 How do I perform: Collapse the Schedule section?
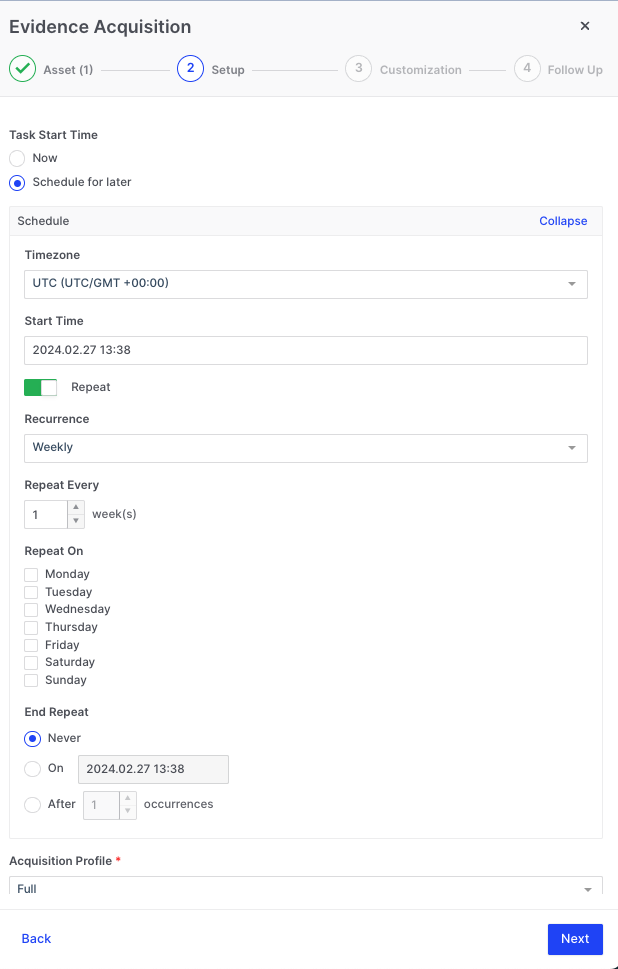pos(563,221)
